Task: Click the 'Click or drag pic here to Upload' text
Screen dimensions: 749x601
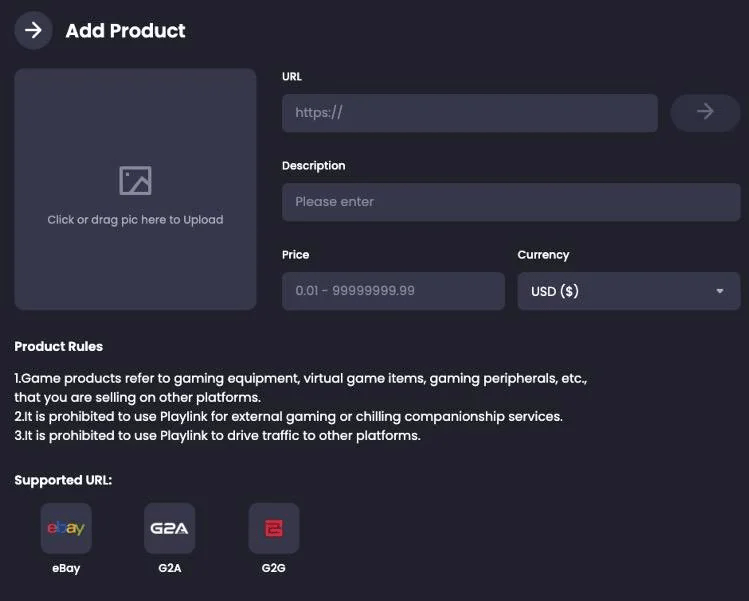Action: 135,220
